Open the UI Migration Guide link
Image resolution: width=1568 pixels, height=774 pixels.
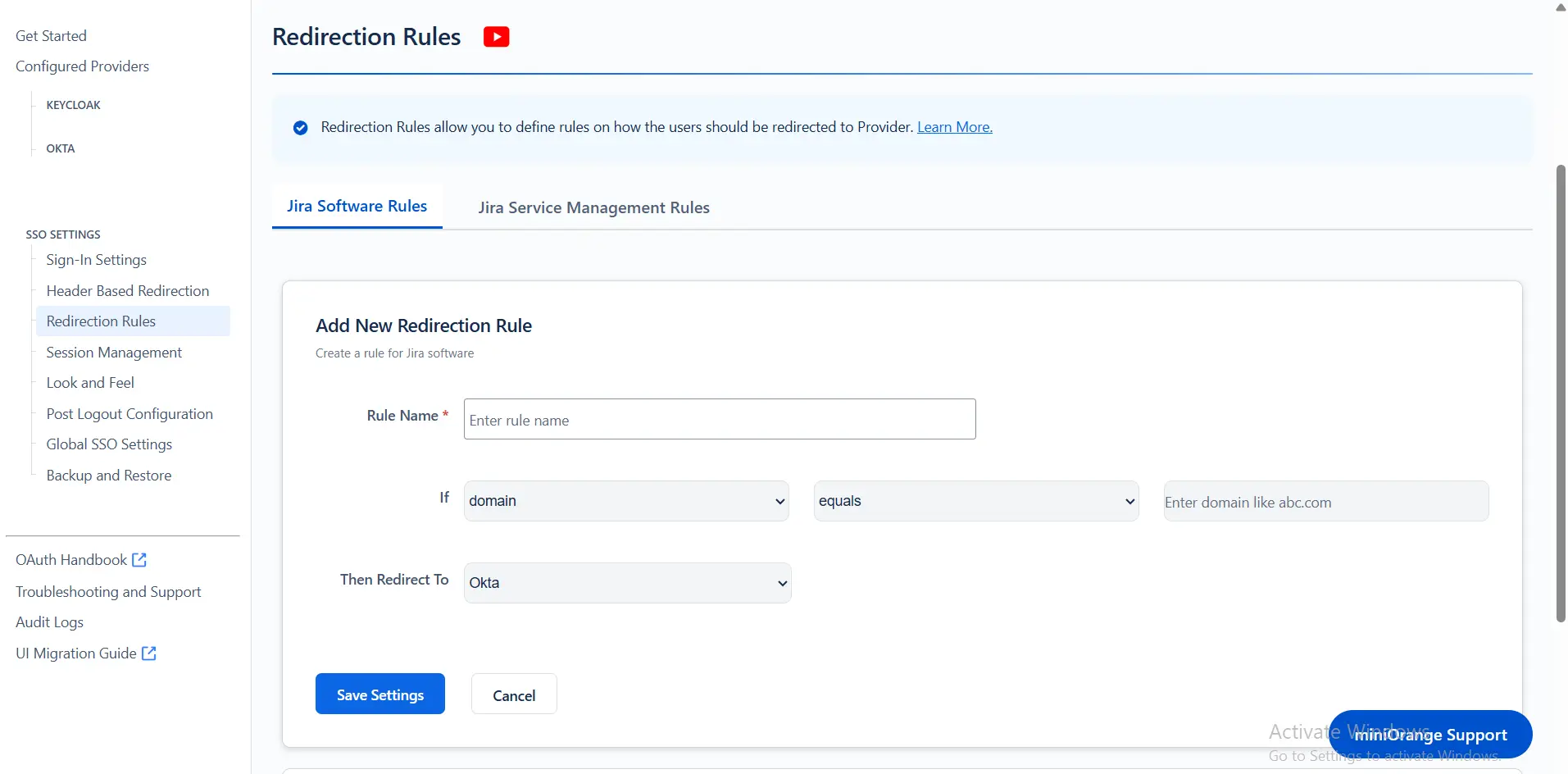pyautogui.click(x=76, y=653)
